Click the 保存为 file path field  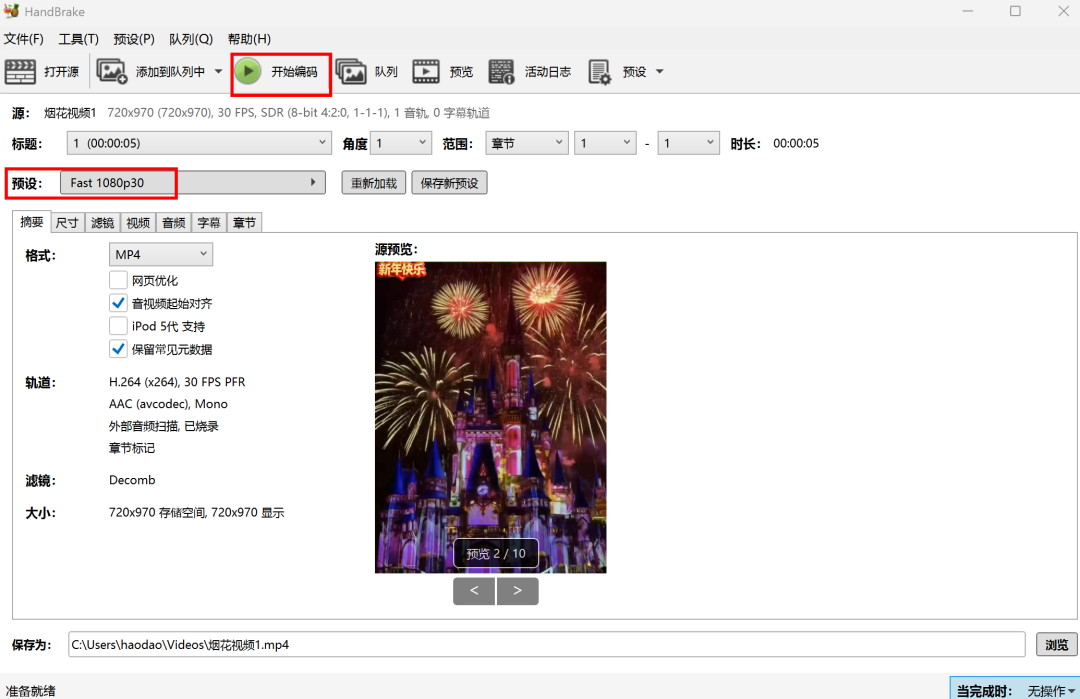click(546, 645)
